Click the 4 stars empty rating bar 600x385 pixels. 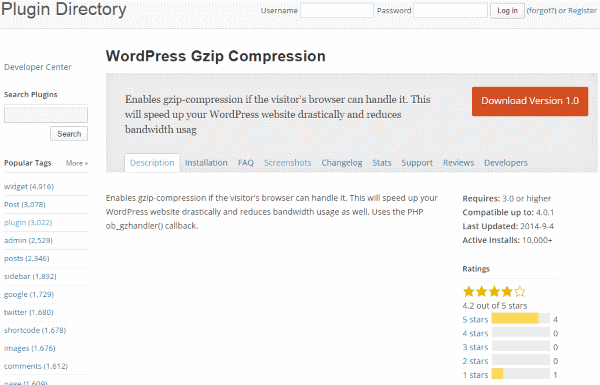pyautogui.click(x=521, y=332)
